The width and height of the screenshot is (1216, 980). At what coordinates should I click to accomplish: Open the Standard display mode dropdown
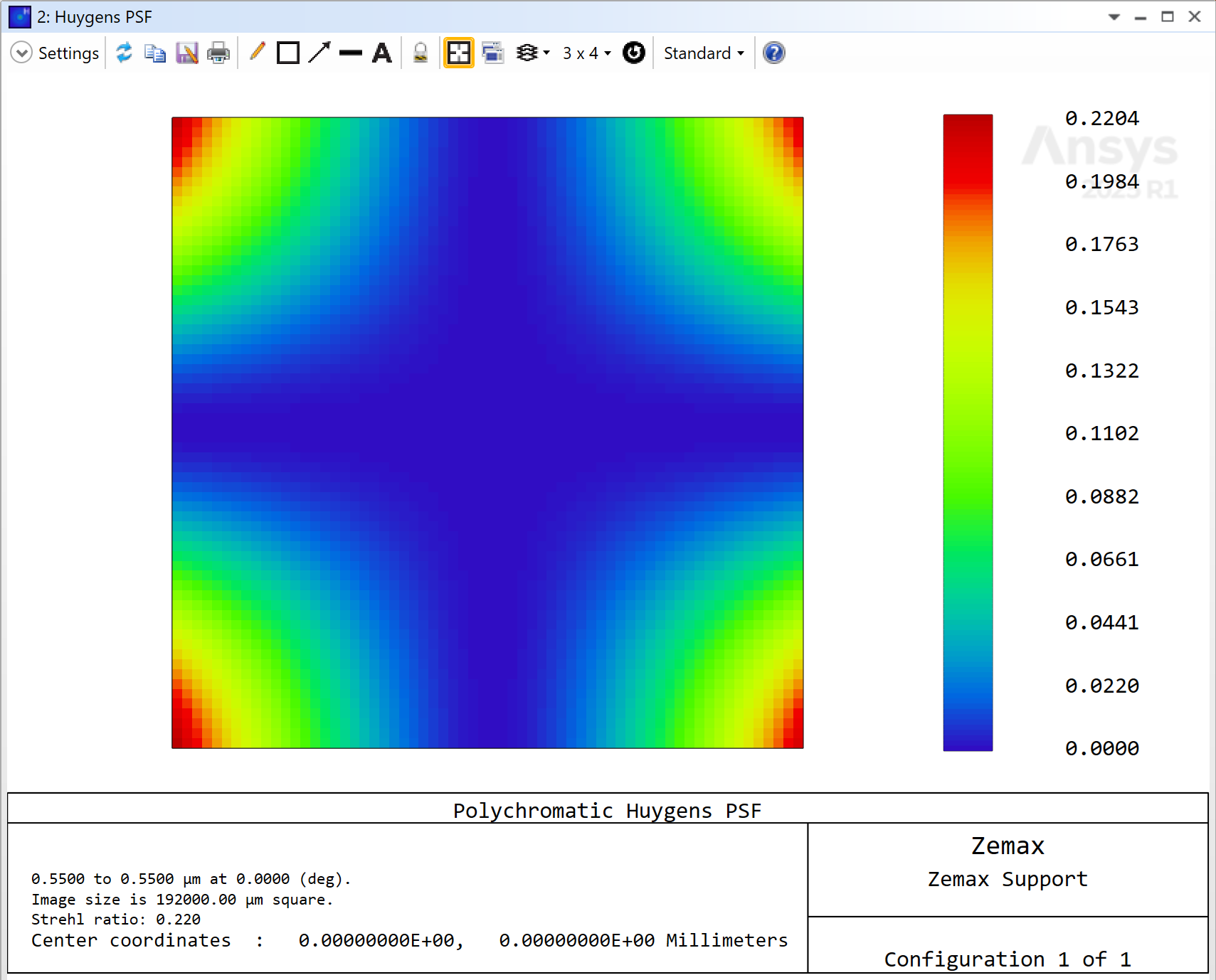(x=704, y=53)
